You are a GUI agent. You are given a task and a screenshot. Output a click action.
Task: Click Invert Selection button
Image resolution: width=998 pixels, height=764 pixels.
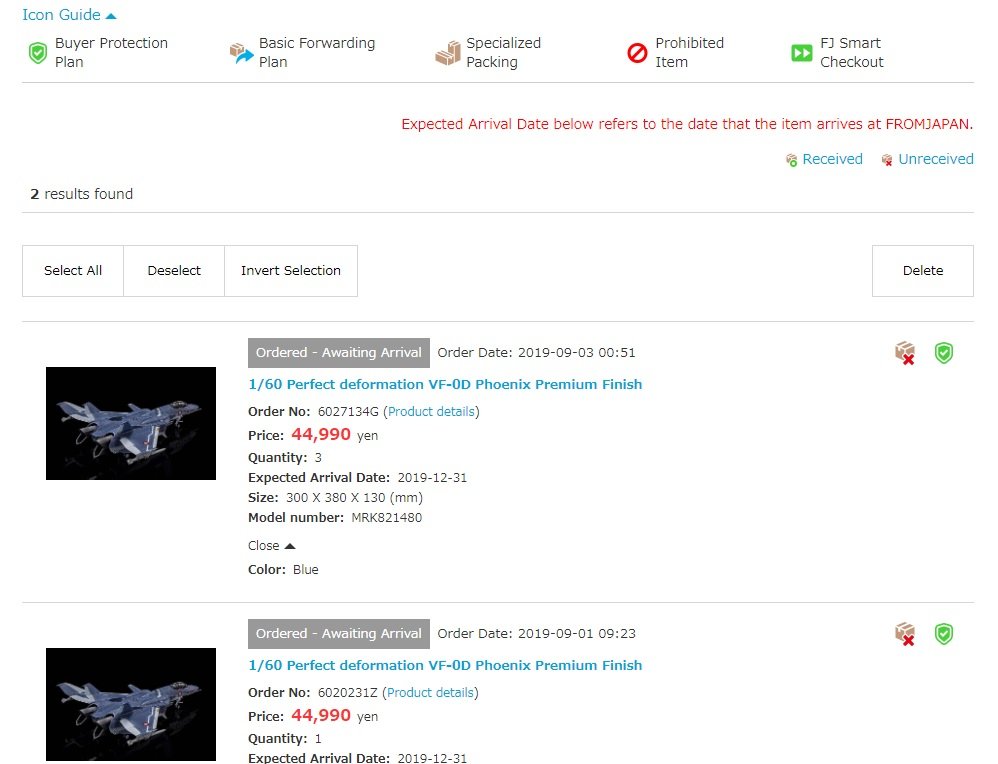pyautogui.click(x=291, y=271)
